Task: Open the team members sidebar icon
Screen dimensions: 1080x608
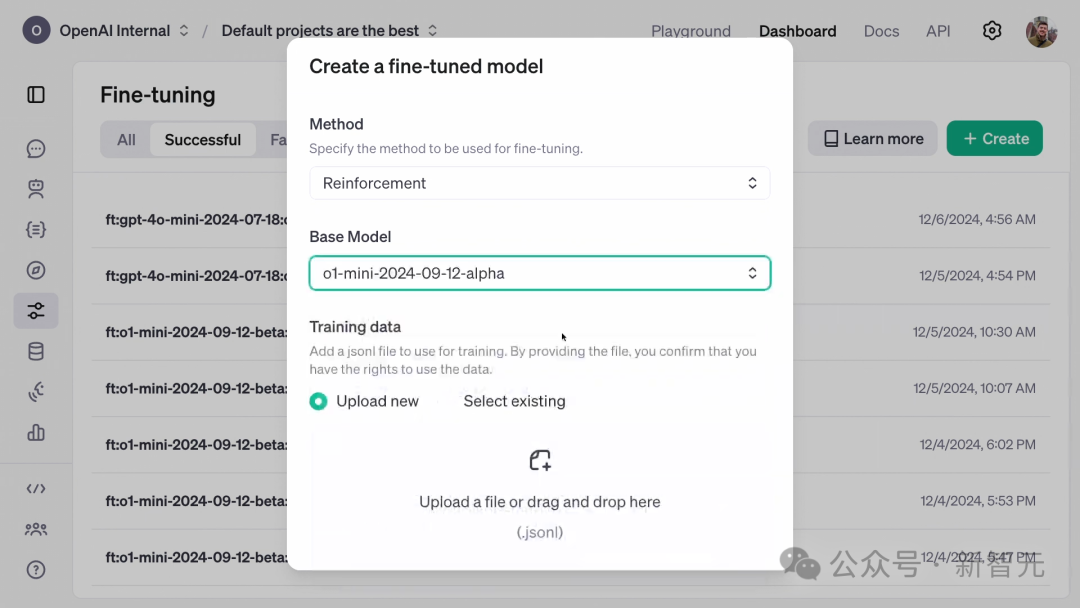Action: [36, 529]
